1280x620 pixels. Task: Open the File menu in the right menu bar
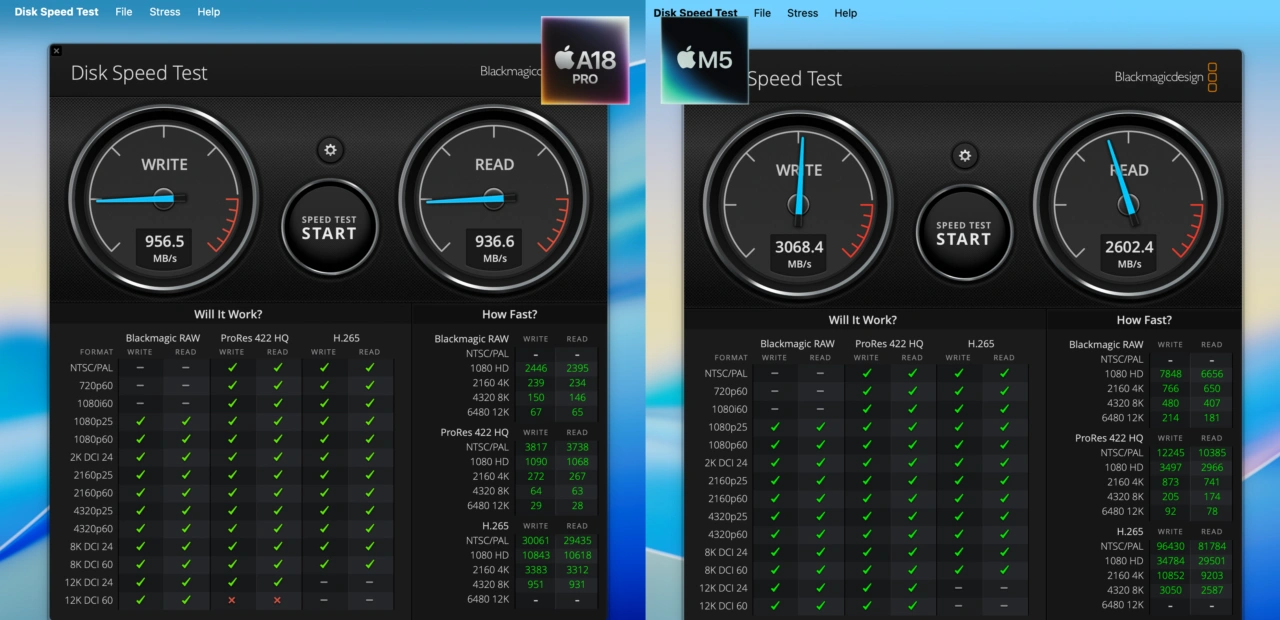(x=762, y=13)
